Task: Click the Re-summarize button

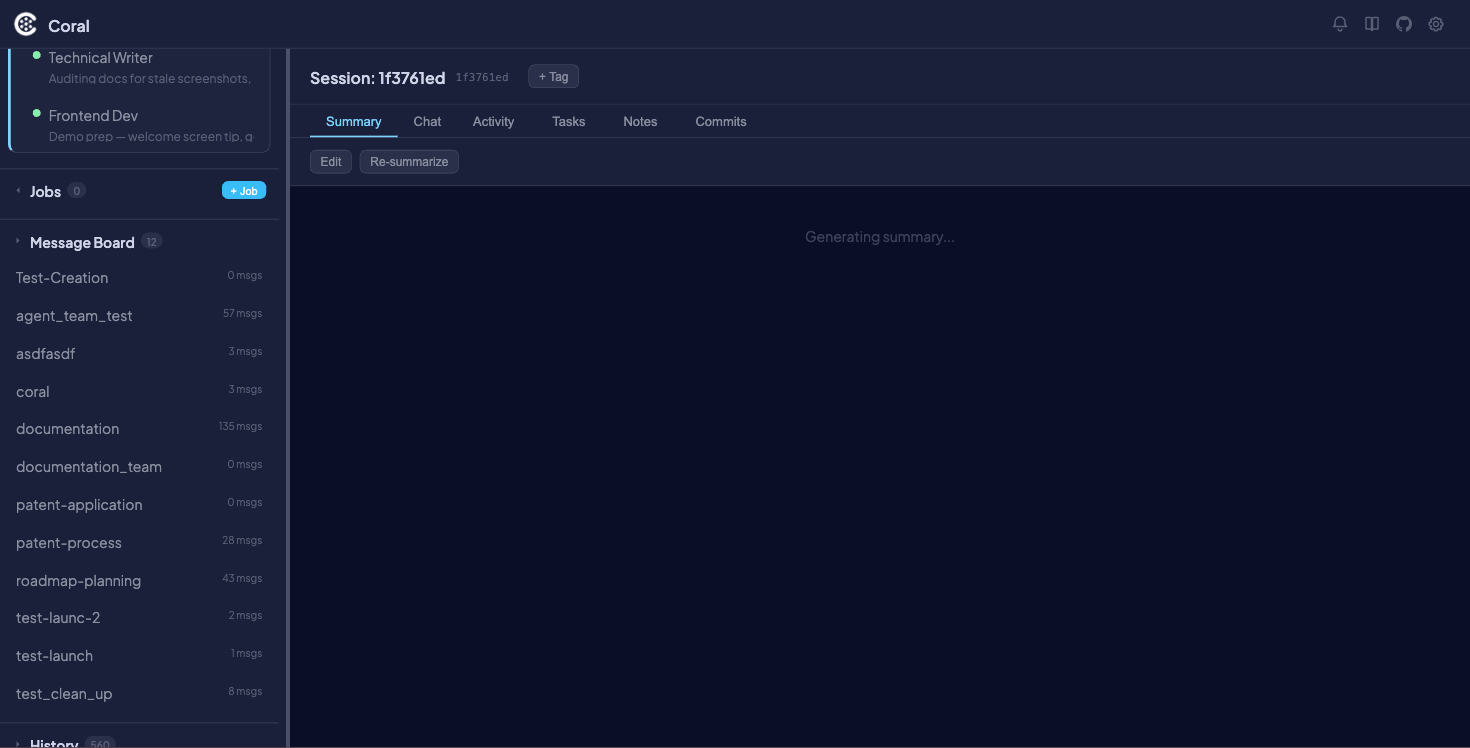Action: 409,161
